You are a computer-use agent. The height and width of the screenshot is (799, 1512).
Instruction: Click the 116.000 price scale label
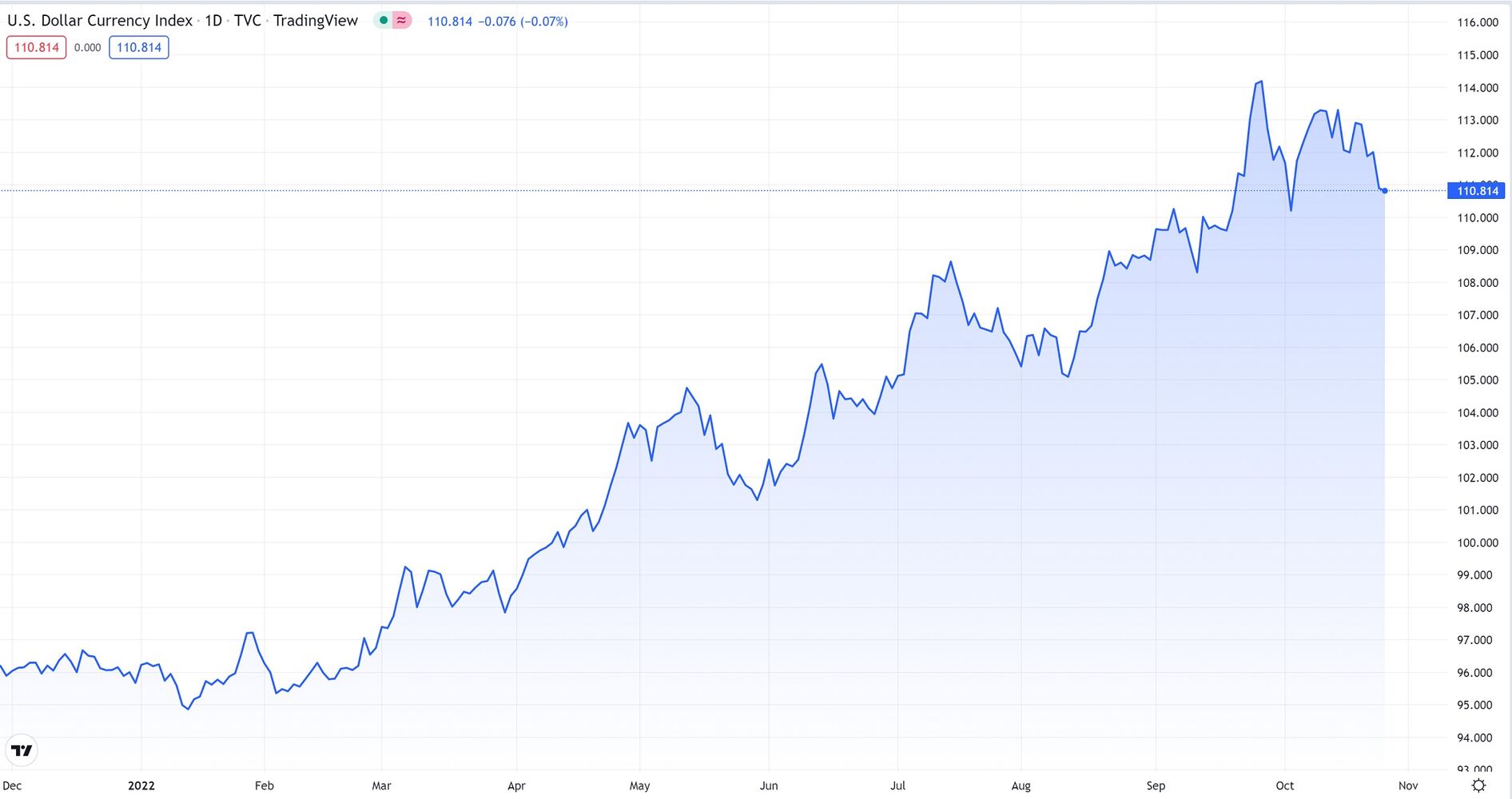click(1477, 22)
